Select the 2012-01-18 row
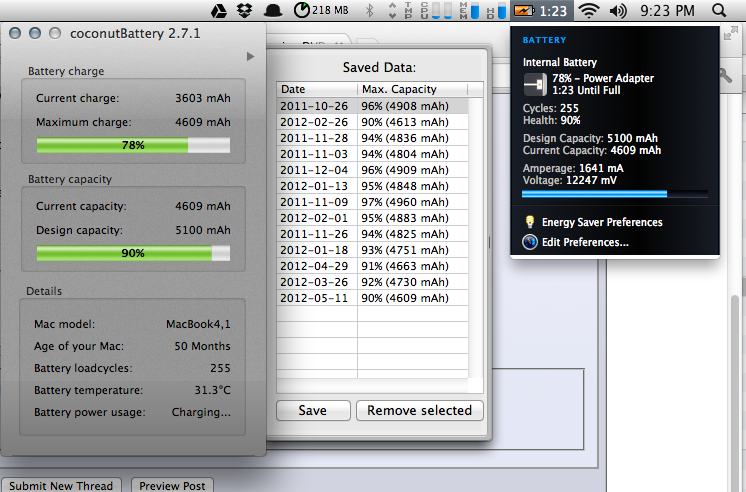Screen dimensions: 746x492 tap(373, 250)
